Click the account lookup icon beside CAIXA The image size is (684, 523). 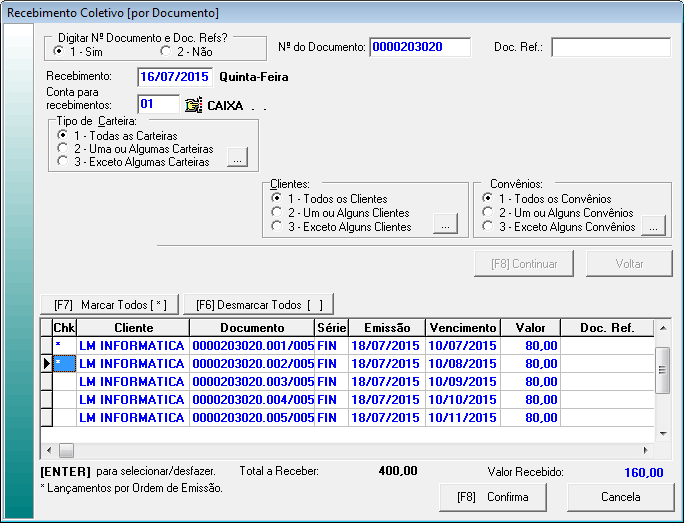(193, 104)
